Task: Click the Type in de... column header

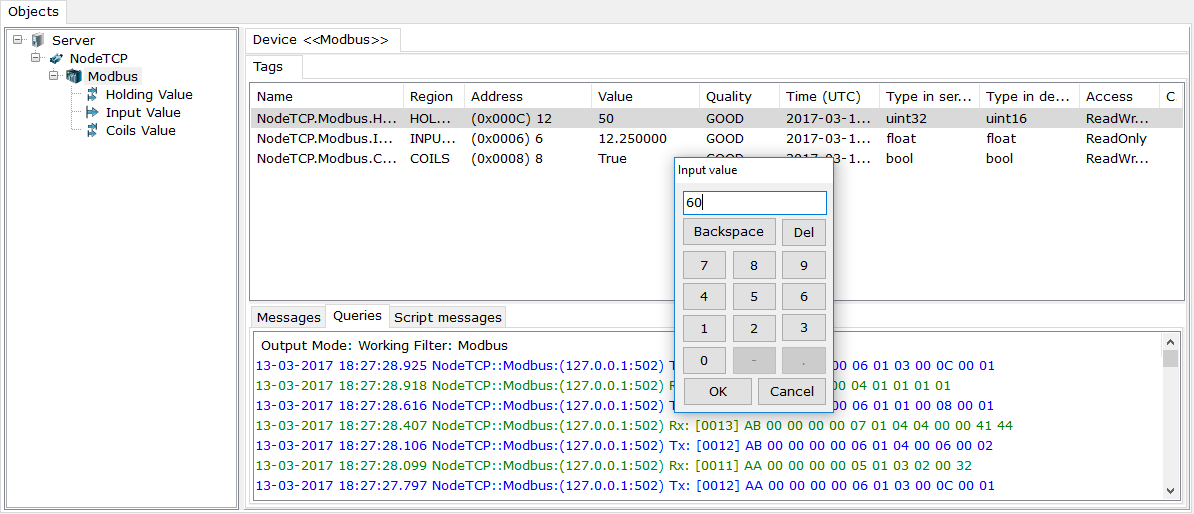Action: click(x=1030, y=97)
